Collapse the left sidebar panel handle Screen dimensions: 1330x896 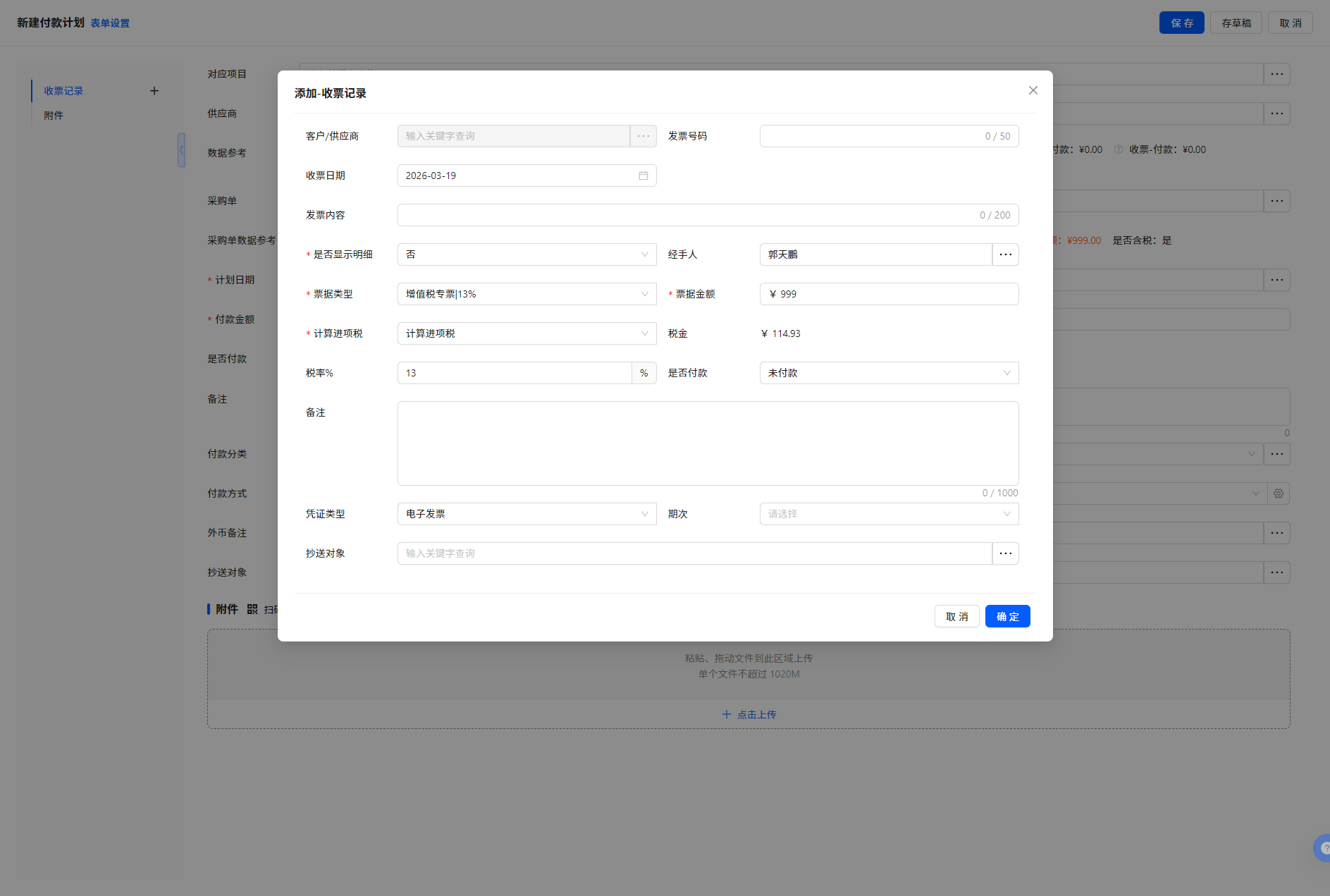[x=181, y=150]
